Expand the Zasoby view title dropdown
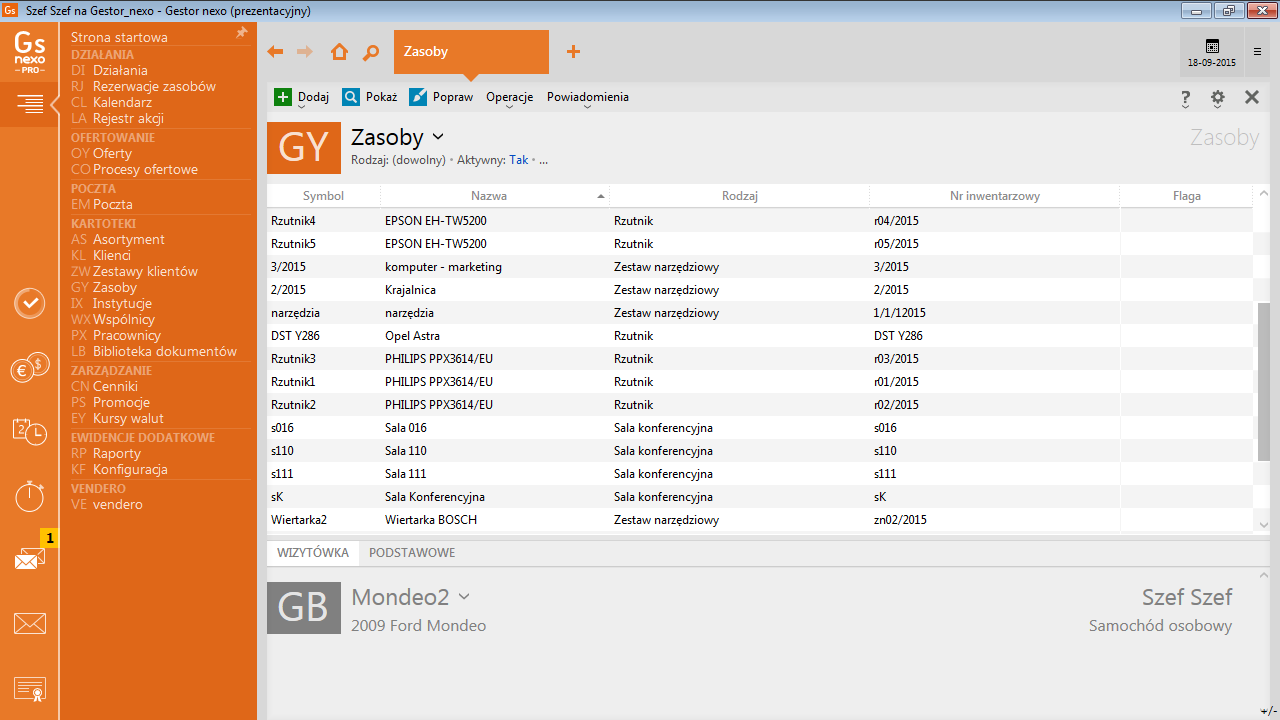The height and width of the screenshot is (720, 1280). coord(438,137)
